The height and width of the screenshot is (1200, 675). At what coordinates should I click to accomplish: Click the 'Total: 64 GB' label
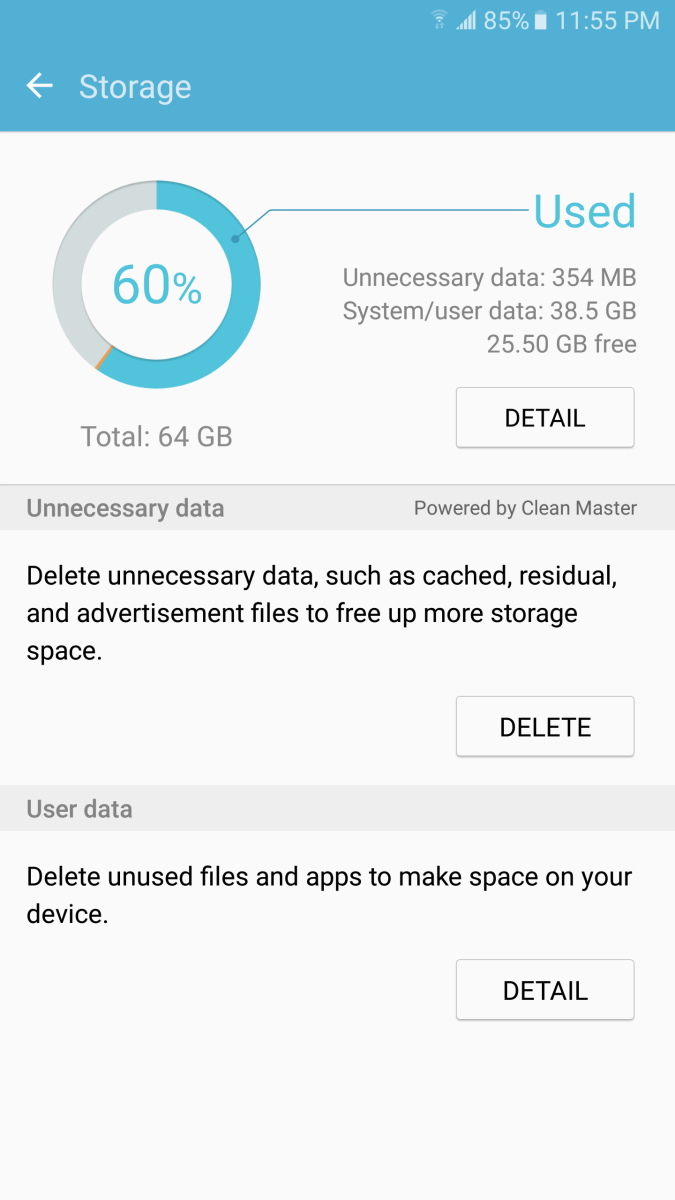tap(157, 436)
